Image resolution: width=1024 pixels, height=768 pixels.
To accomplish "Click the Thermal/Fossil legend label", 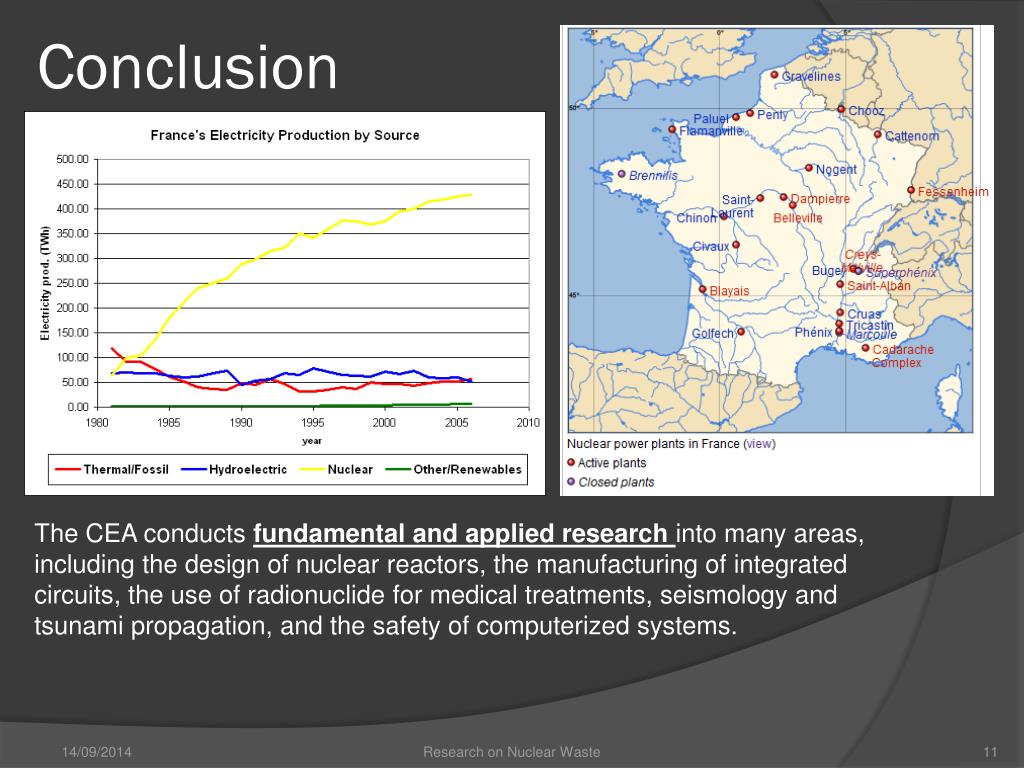I will [x=126, y=470].
